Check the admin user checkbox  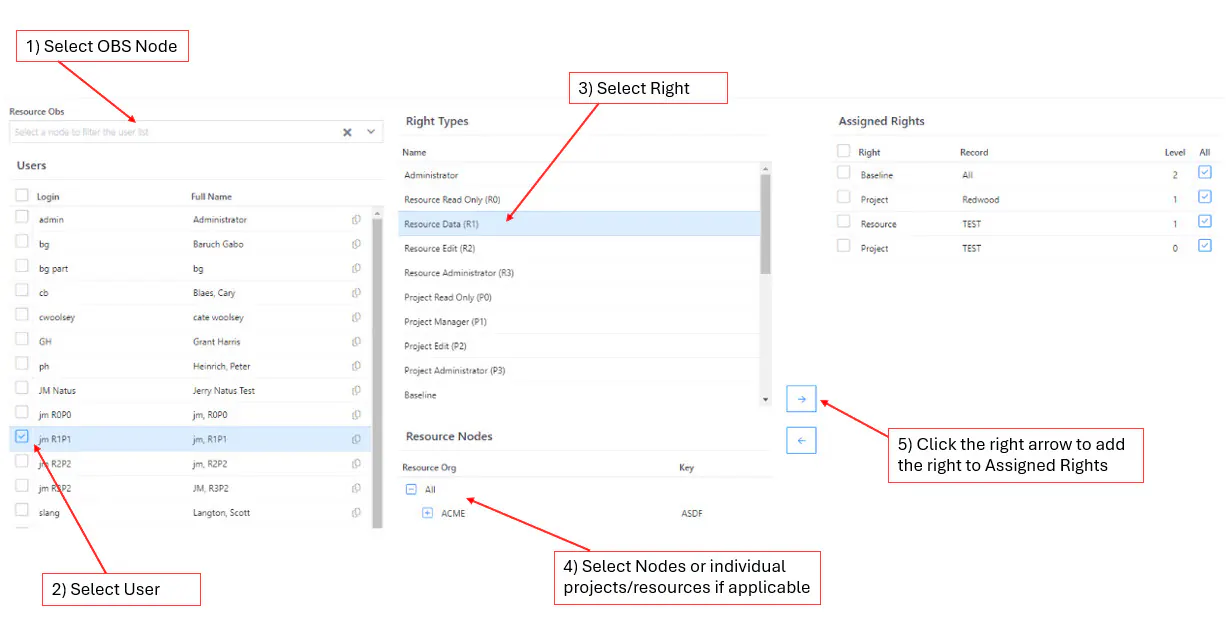pos(22,217)
